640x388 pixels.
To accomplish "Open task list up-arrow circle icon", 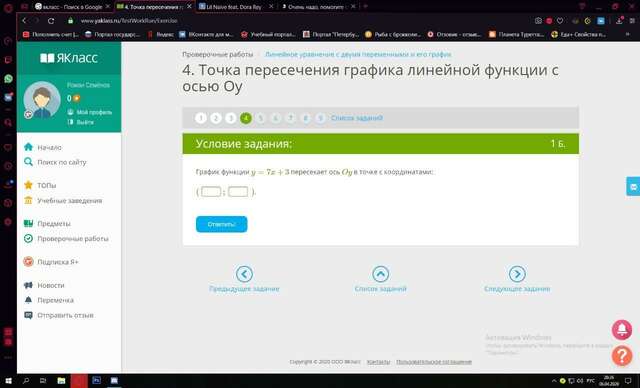I will click(x=380, y=274).
